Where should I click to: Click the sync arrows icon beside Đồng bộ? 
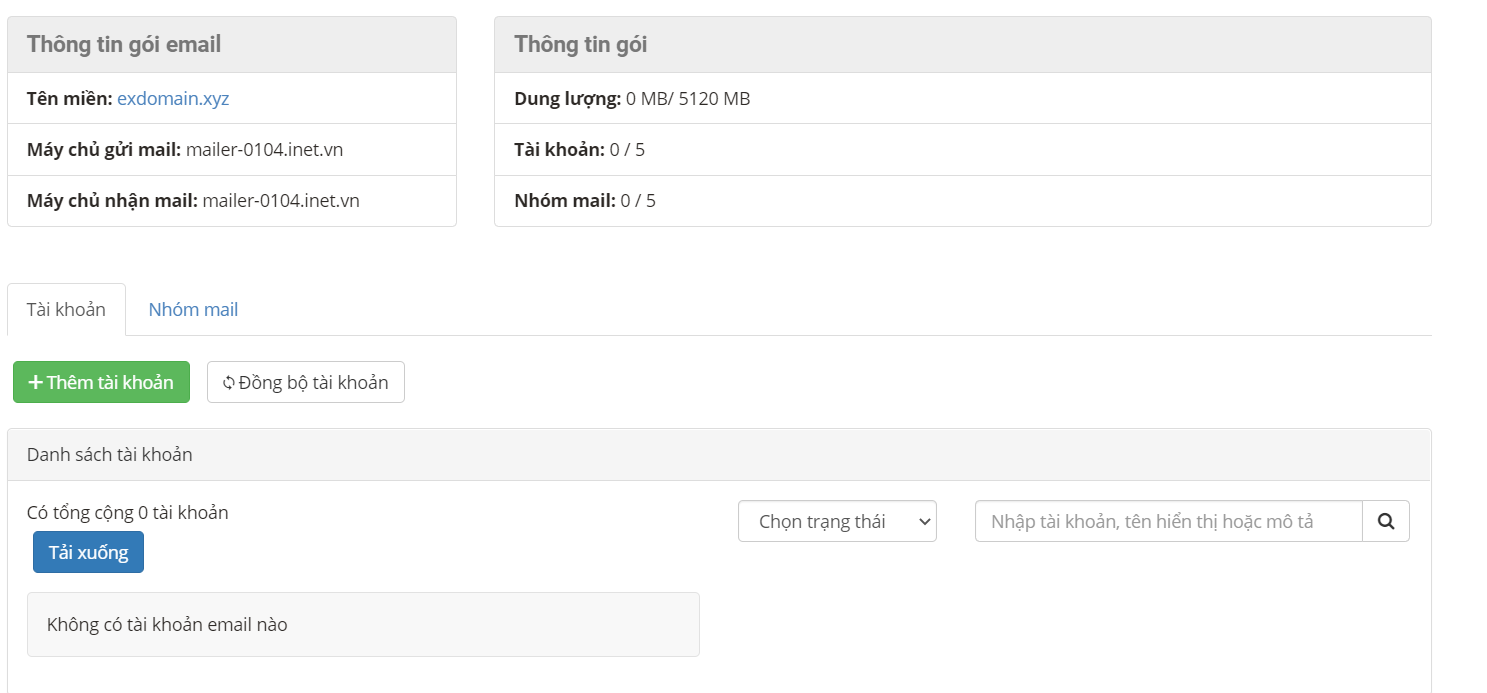[229, 382]
